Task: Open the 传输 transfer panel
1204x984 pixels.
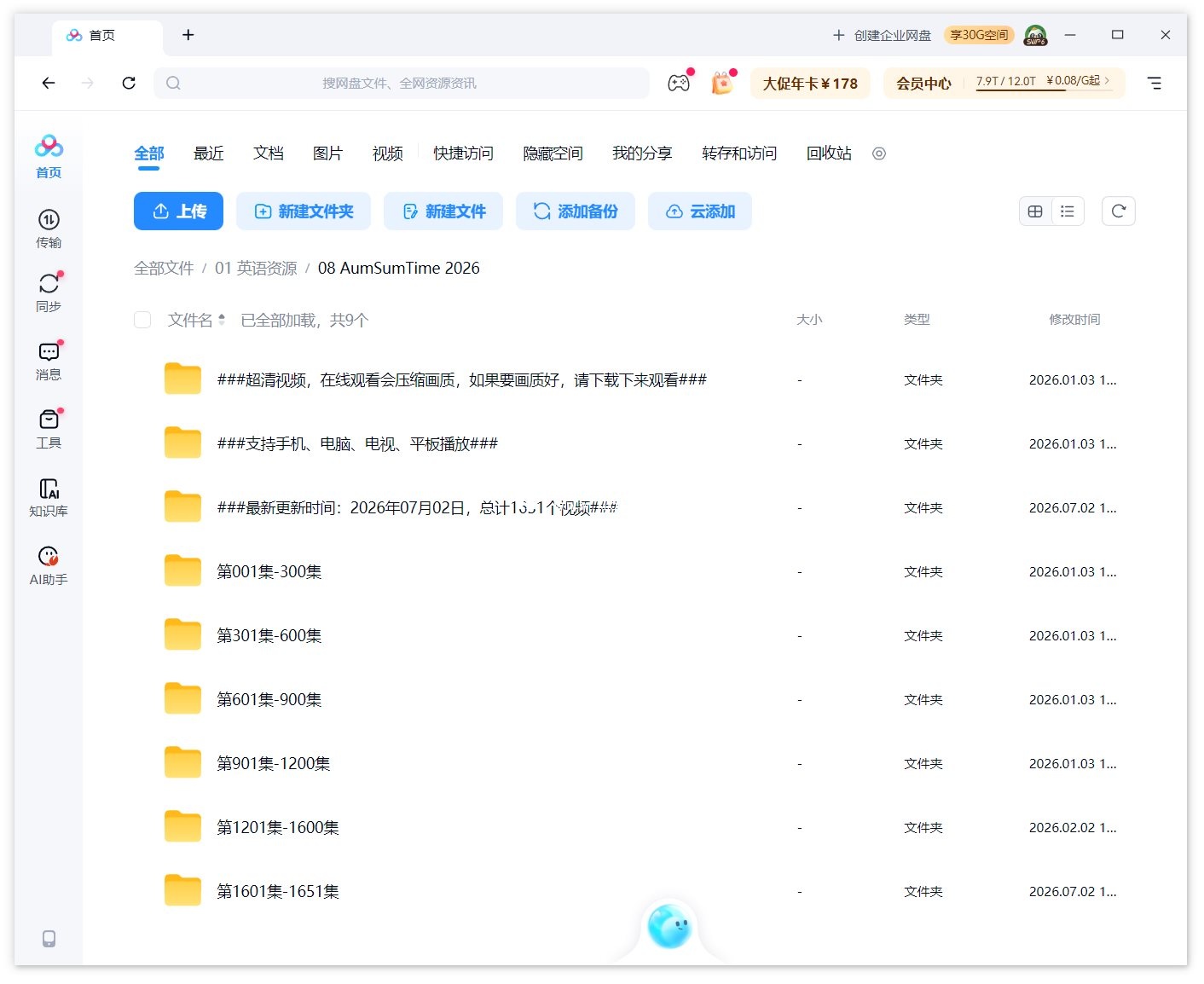Action: pyautogui.click(x=49, y=229)
